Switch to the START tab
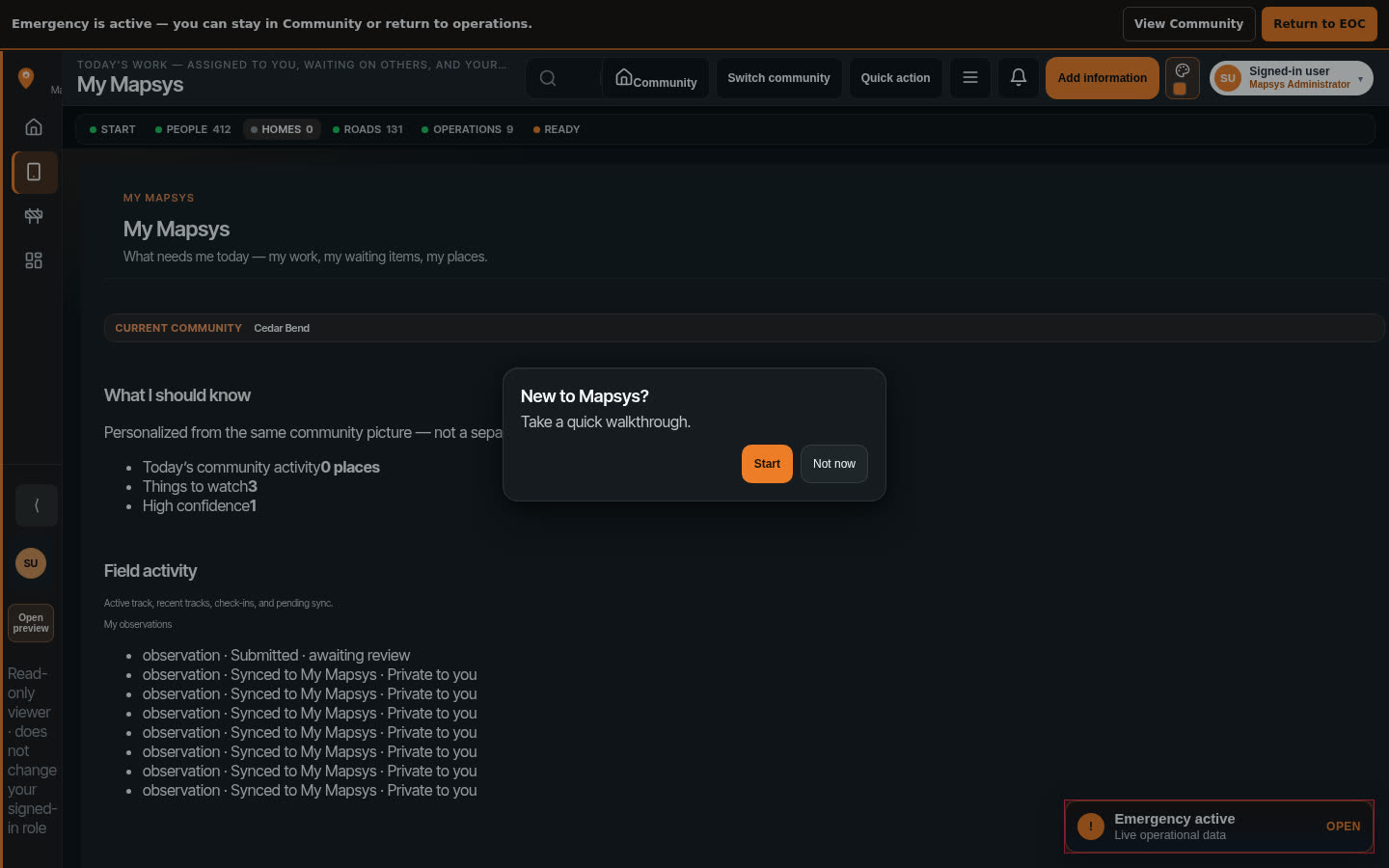 (113, 129)
